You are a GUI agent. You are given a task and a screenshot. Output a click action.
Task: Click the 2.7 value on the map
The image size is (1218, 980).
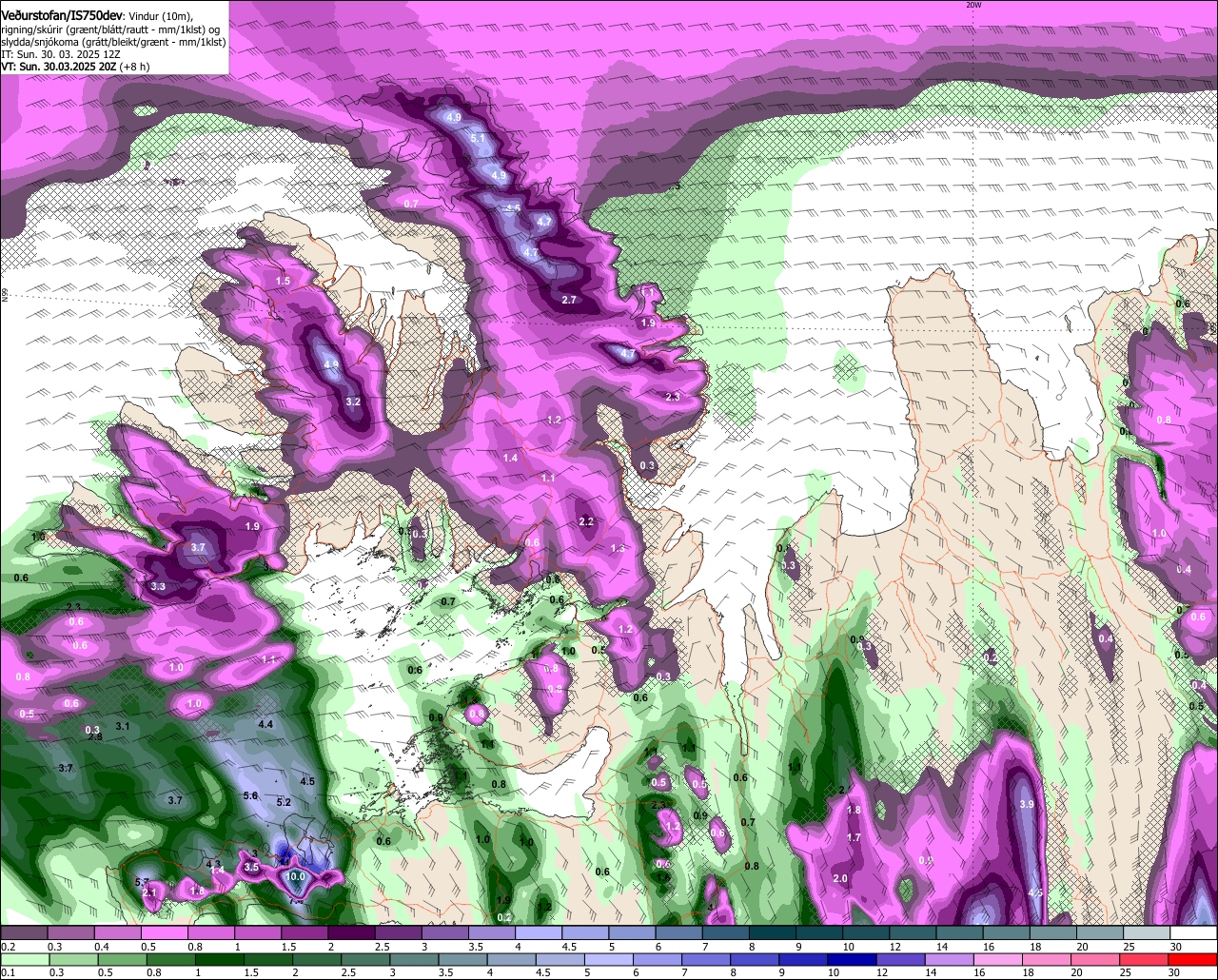(569, 300)
